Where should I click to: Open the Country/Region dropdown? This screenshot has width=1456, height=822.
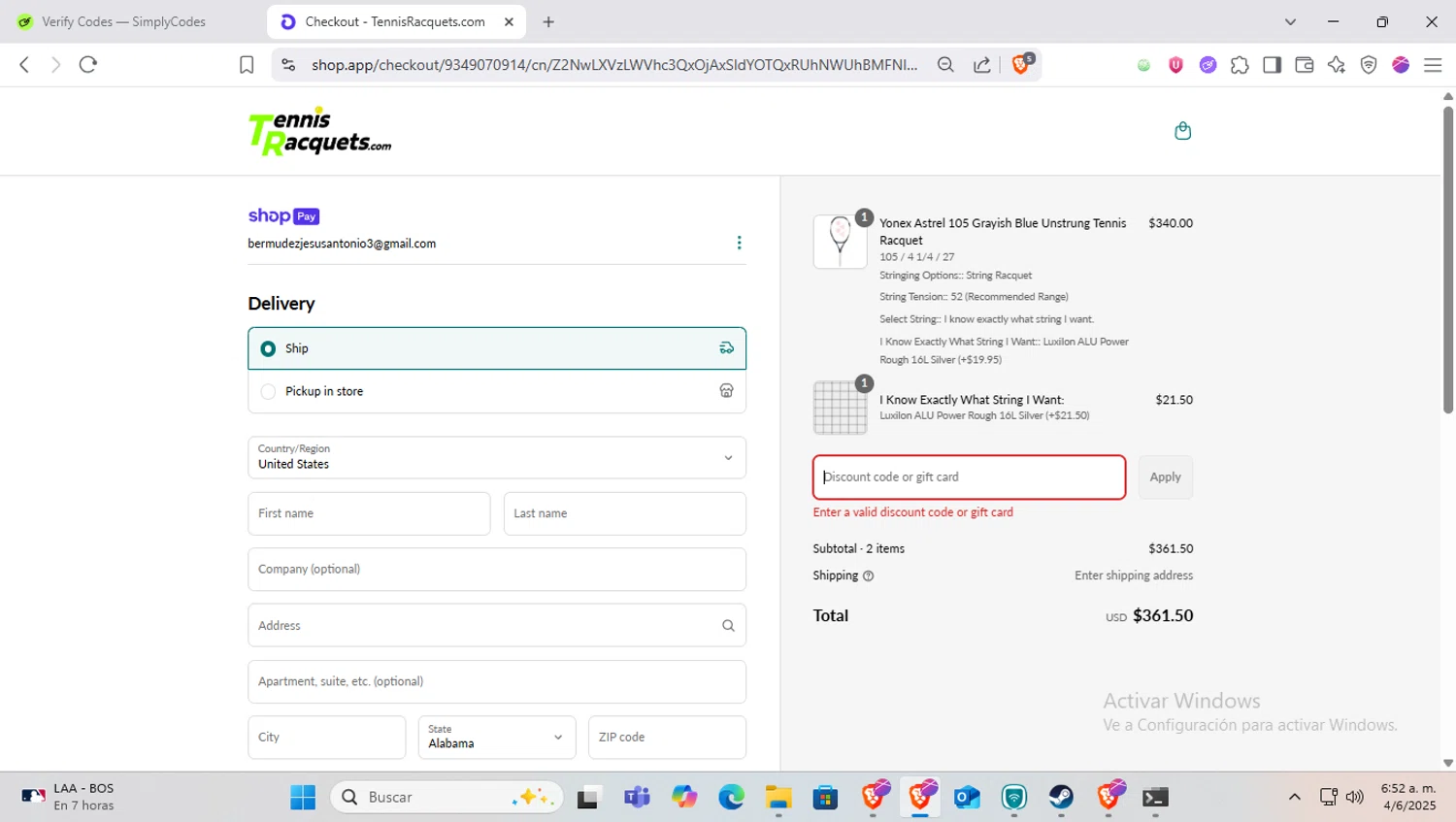[497, 457]
